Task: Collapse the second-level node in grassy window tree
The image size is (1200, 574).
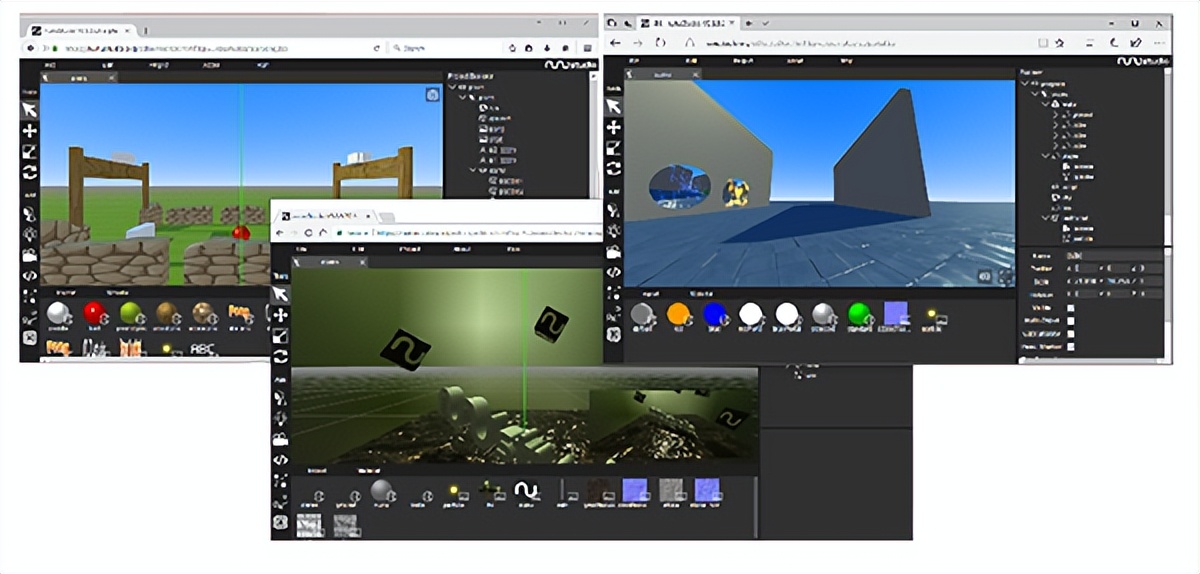Action: click(462, 98)
